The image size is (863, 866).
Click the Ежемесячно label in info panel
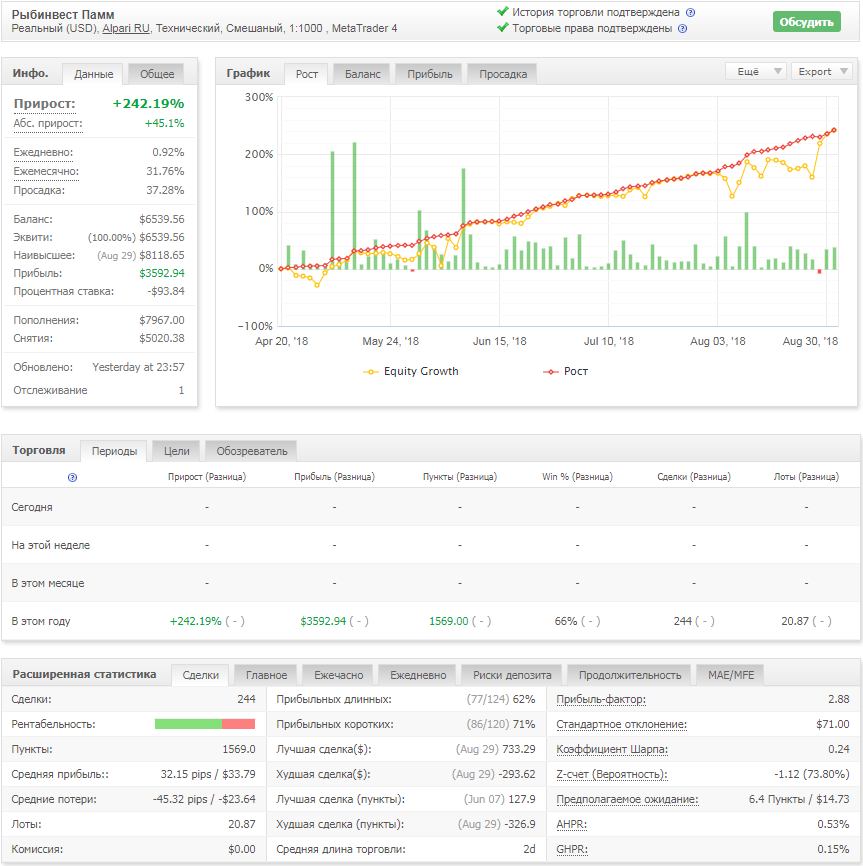(x=46, y=172)
